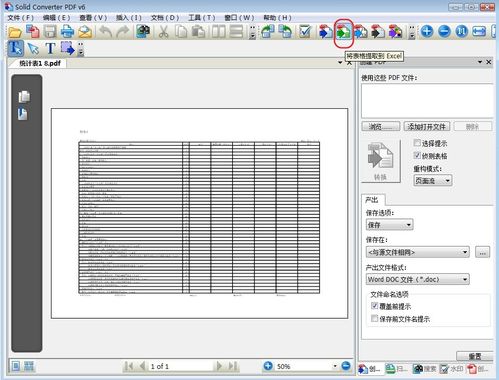Undo the last action with the left arrow icon

click(106, 32)
